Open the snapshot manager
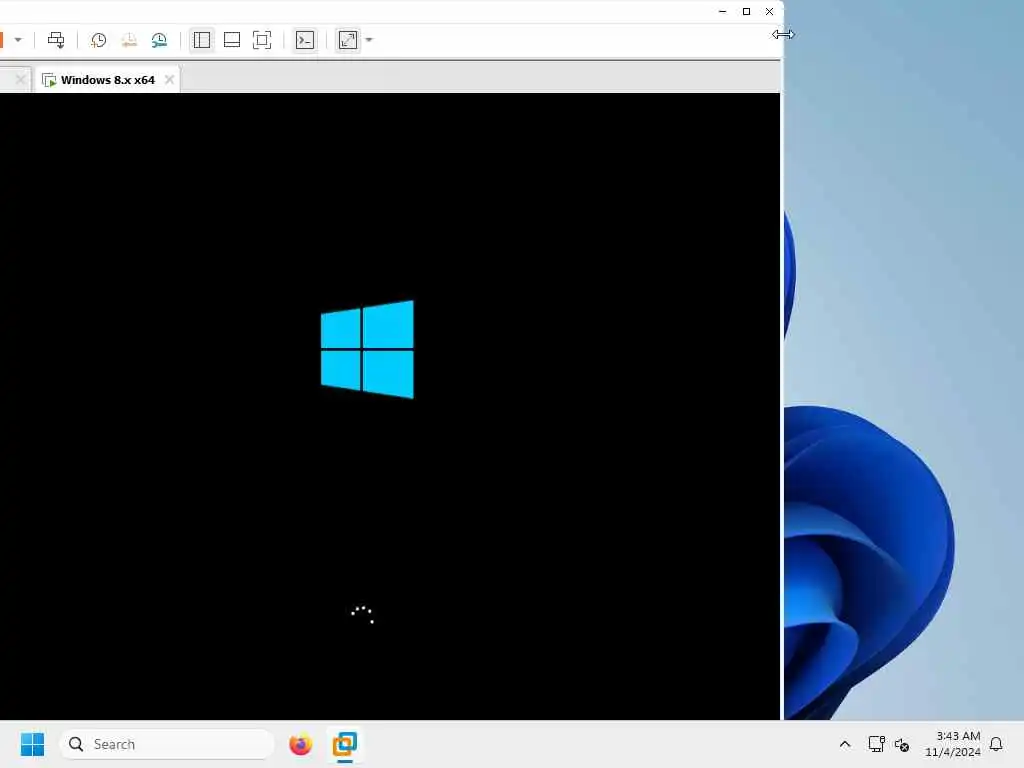Image resolution: width=1024 pixels, height=768 pixels. [159, 40]
